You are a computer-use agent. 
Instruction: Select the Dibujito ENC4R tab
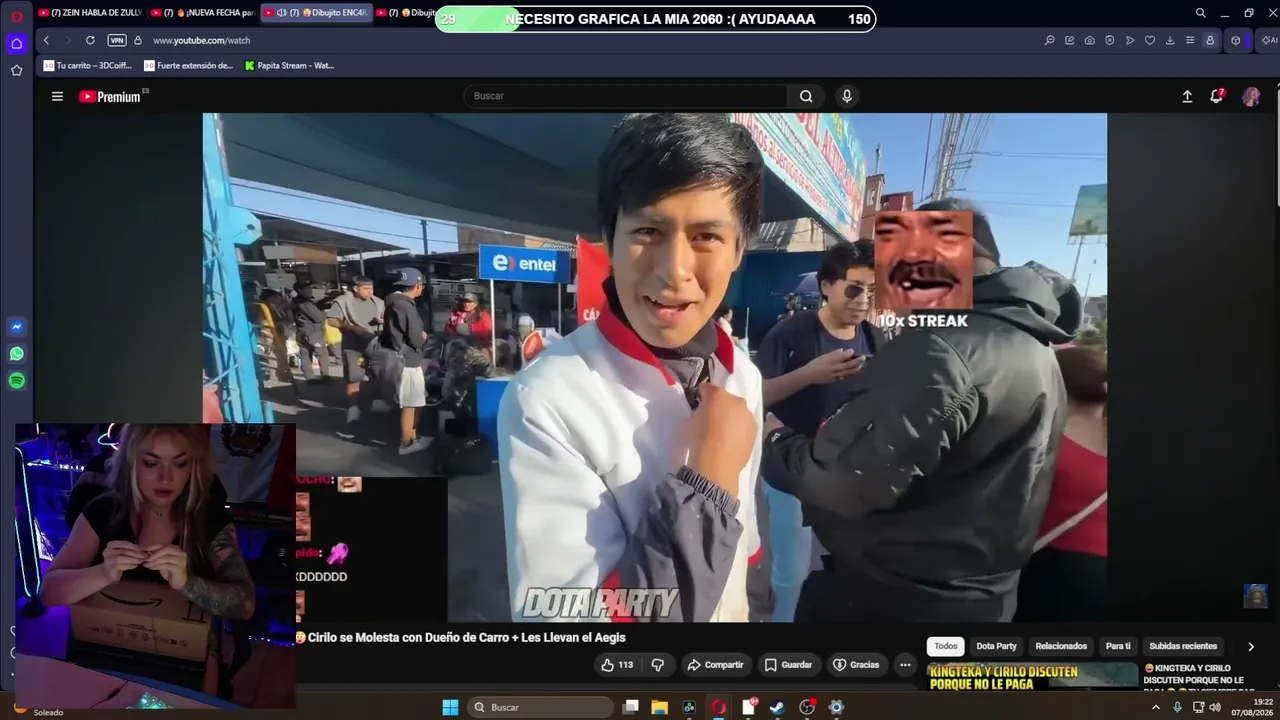coord(315,13)
